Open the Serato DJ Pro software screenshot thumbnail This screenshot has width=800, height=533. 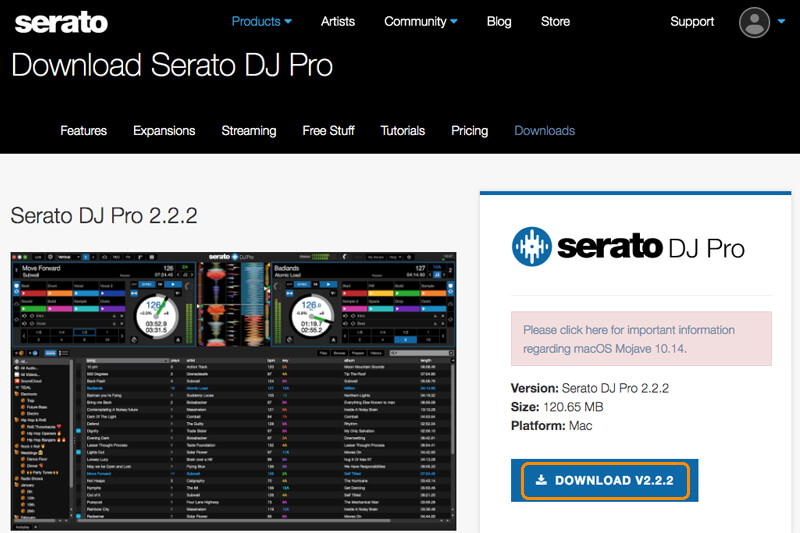click(233, 391)
